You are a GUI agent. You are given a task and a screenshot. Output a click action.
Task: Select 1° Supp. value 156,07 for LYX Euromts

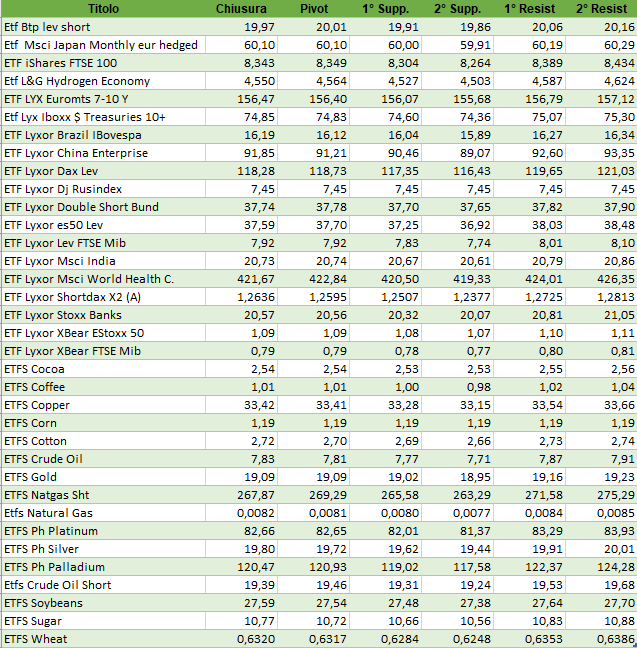tap(385, 99)
